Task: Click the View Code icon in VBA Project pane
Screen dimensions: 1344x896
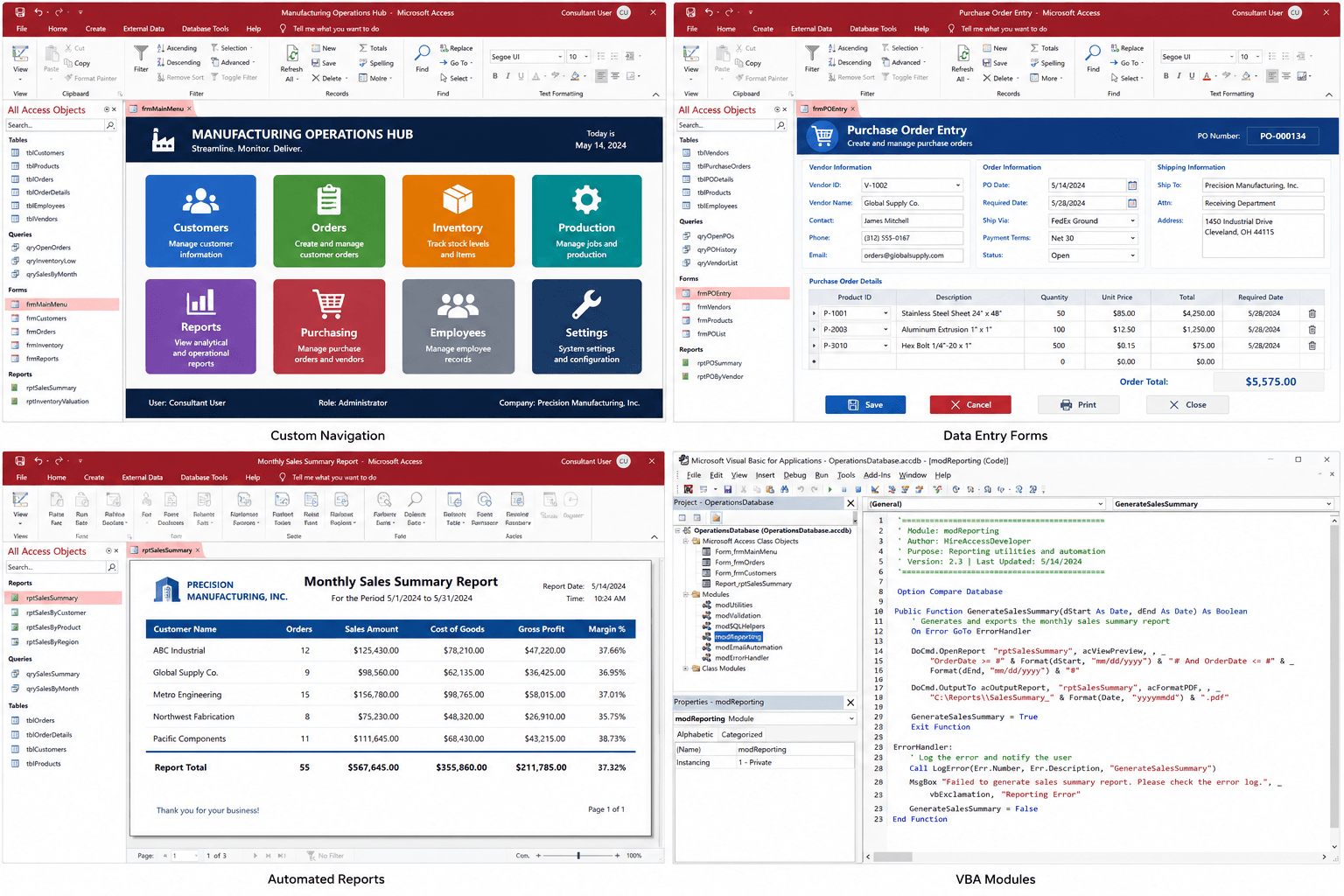Action: [682, 518]
